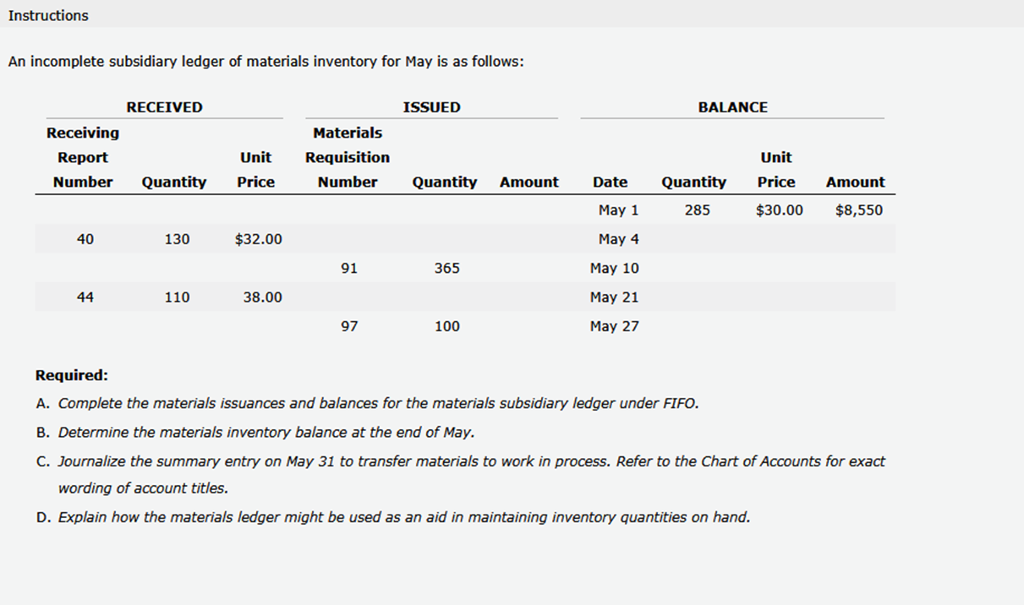
Task: Select the BALANCE column group heading
Action: pos(732,107)
